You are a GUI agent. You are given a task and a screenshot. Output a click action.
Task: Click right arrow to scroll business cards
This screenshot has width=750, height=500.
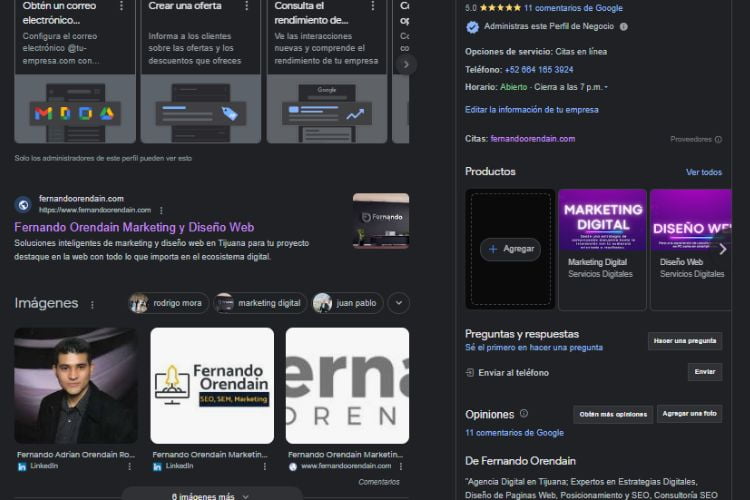tap(405, 64)
